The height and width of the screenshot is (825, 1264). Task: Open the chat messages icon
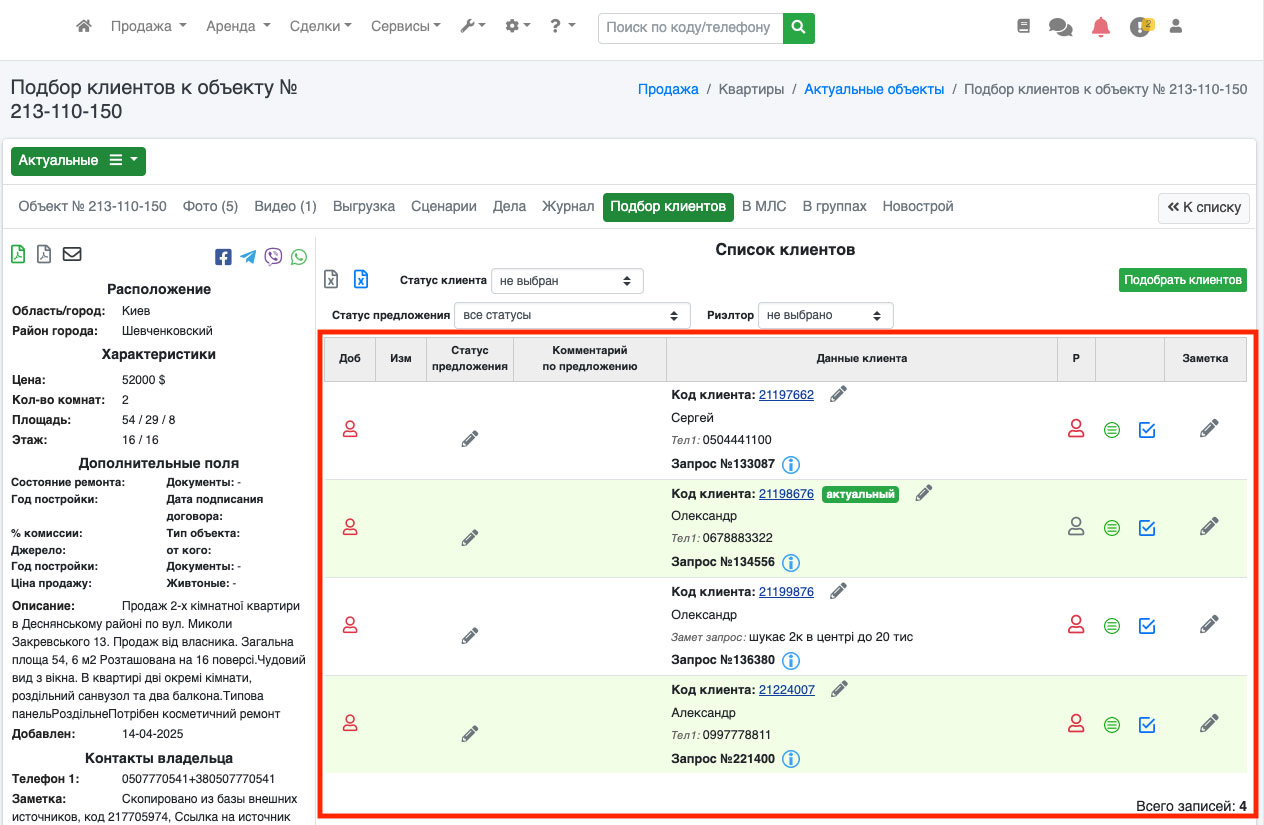[1060, 27]
